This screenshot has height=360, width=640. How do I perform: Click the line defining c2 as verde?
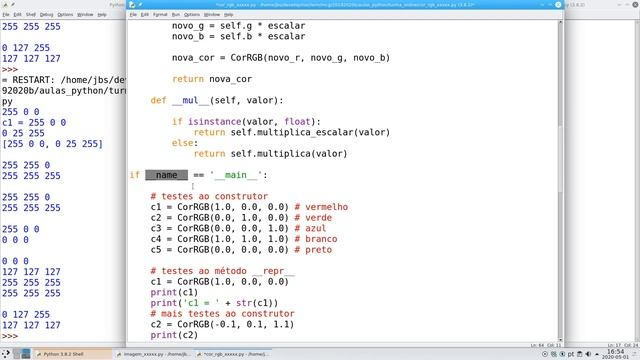click(241, 218)
